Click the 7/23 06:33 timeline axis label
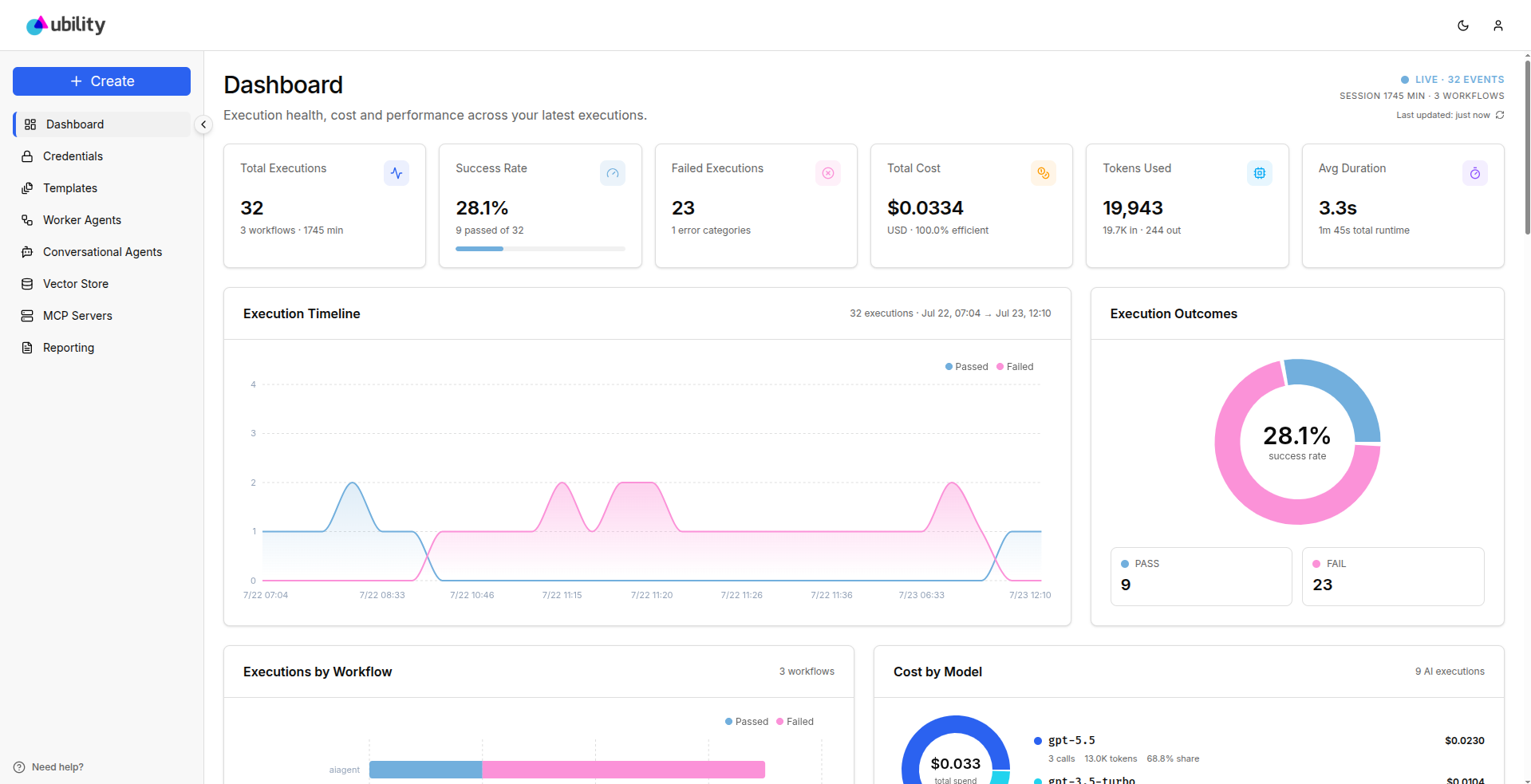Image resolution: width=1531 pixels, height=784 pixels. (x=921, y=595)
